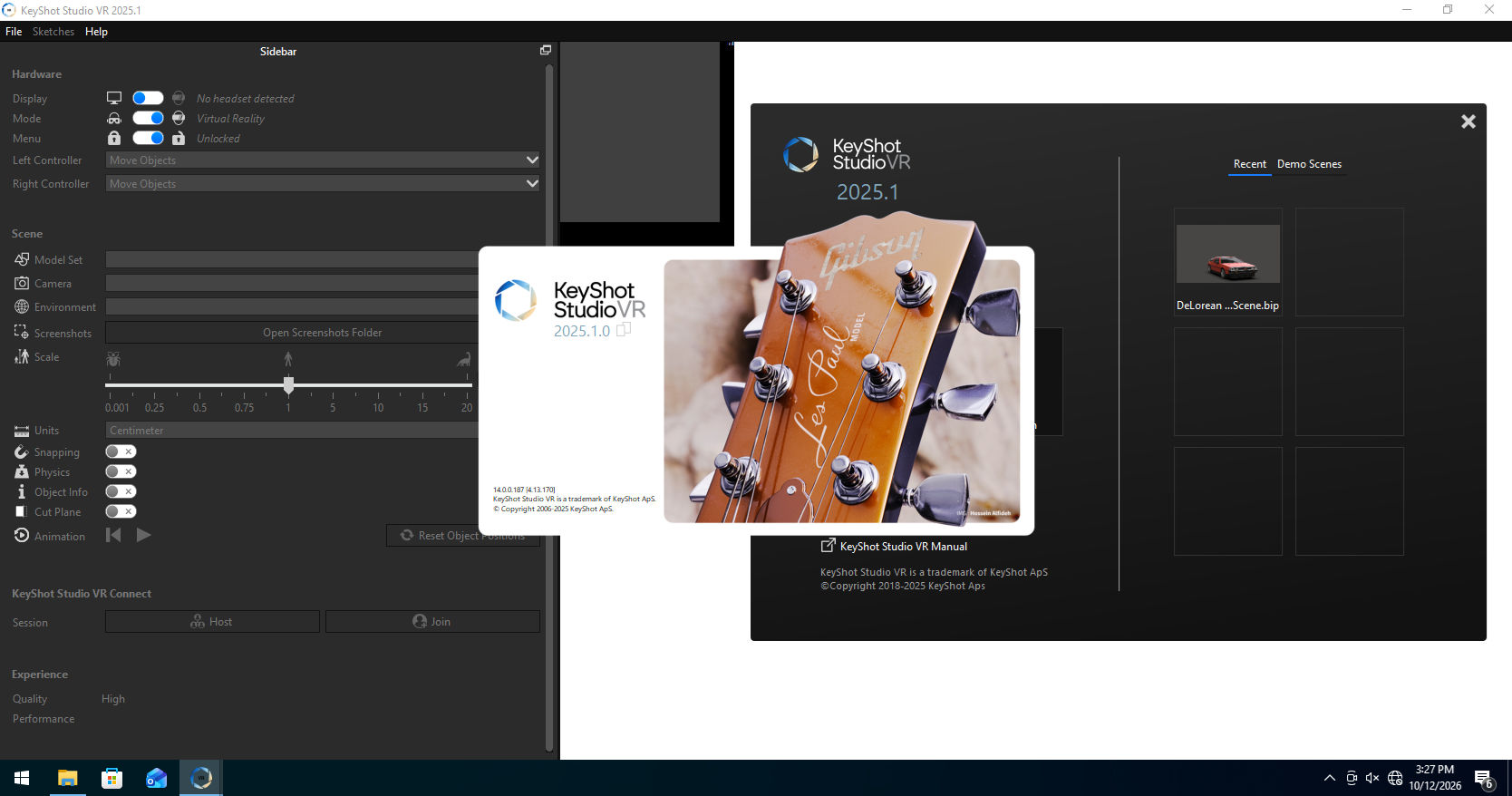Screen dimensions: 1512x796
Task: Open the DeLorean Scene.bip recent thumbnail
Action: [1228, 262]
